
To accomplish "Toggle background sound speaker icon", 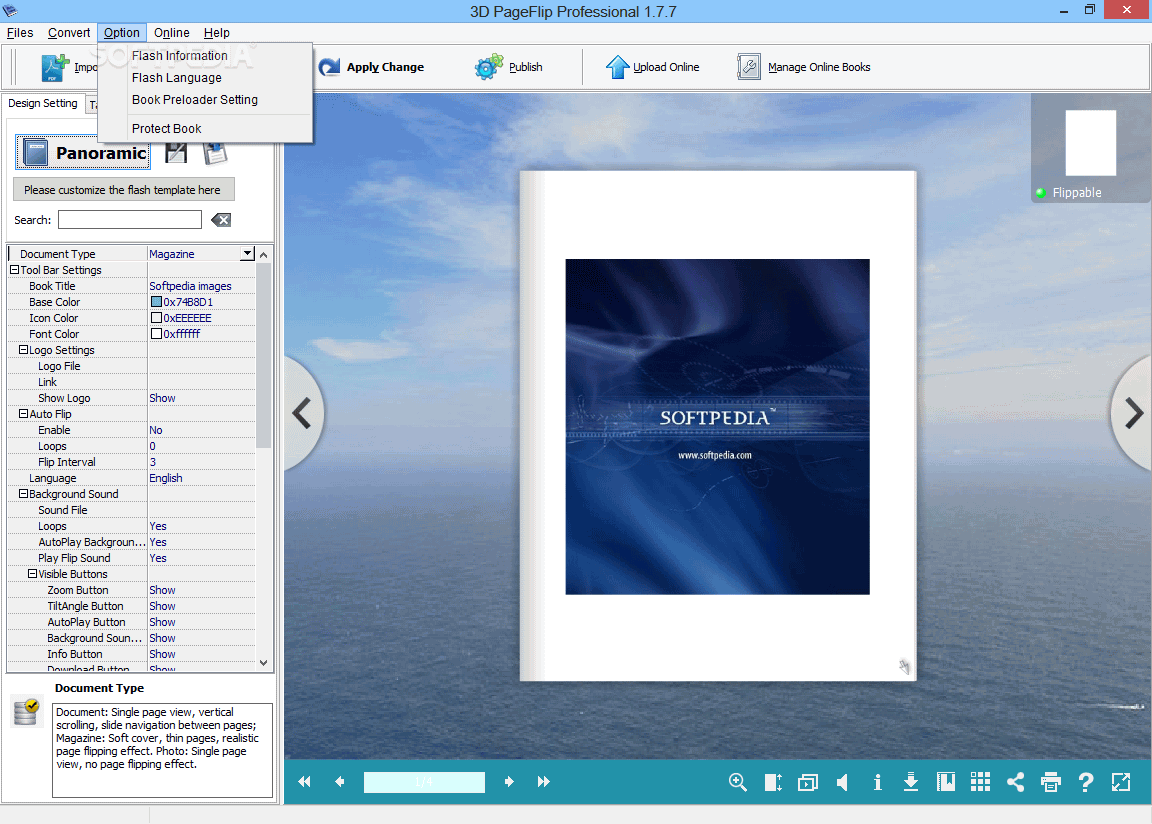I will coord(843,782).
